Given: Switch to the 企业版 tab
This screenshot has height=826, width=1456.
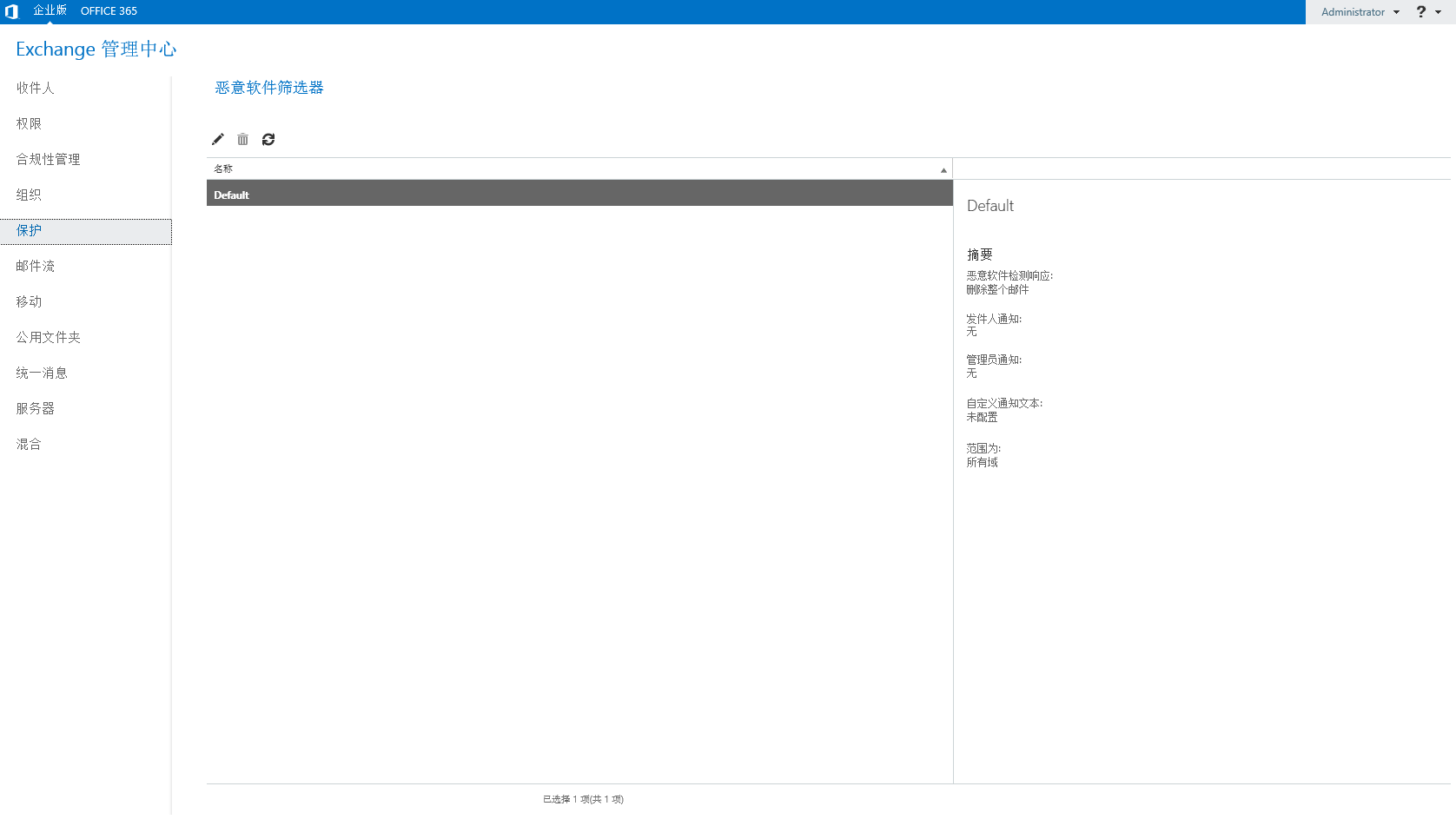Looking at the screenshot, I should coord(50,10).
